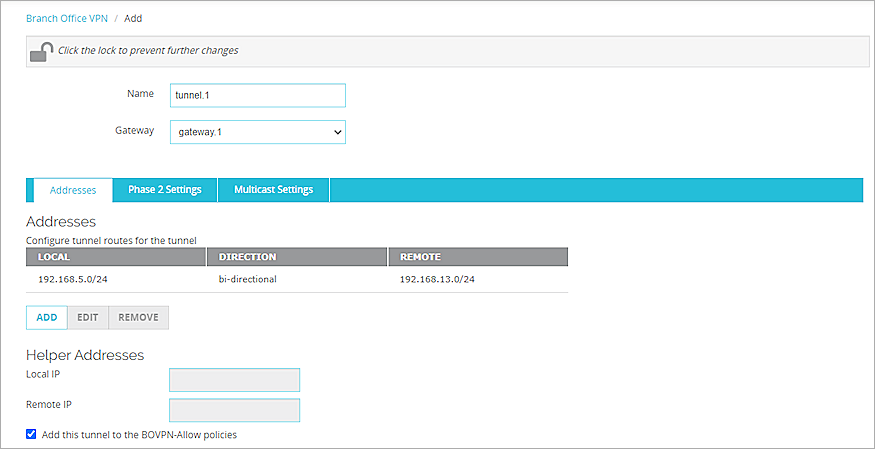Select the bi-directional direction cell
This screenshot has height=449, width=875.
click(x=247, y=279)
